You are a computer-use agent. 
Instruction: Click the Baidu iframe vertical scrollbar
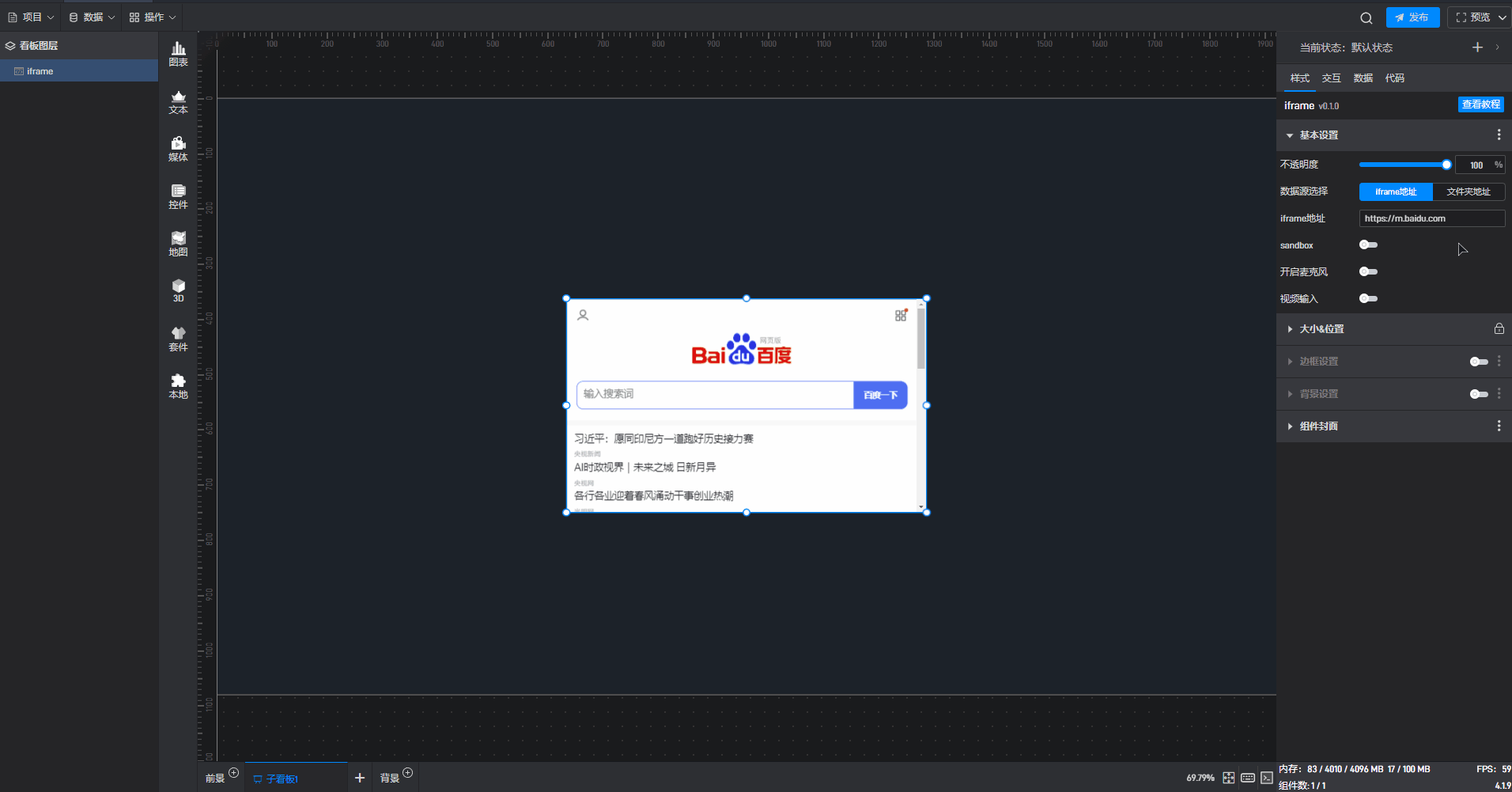(x=921, y=339)
